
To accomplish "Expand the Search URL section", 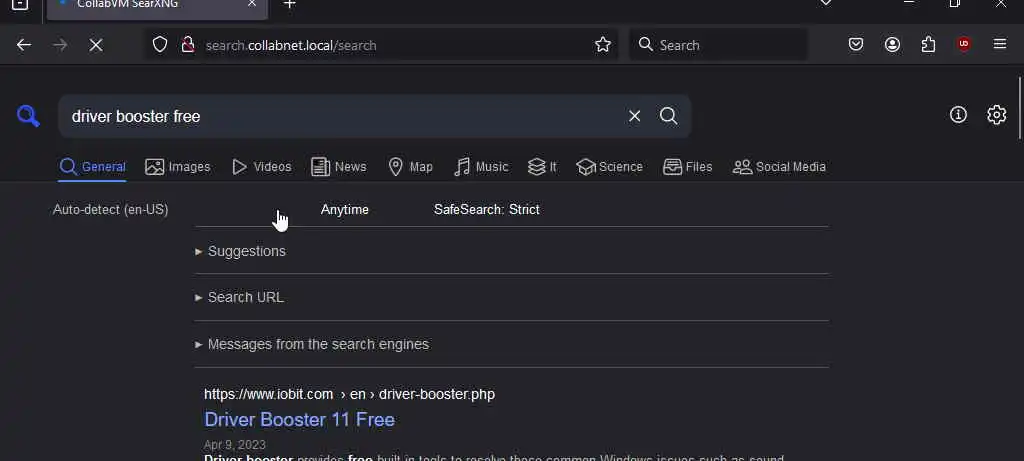I will coord(239,297).
